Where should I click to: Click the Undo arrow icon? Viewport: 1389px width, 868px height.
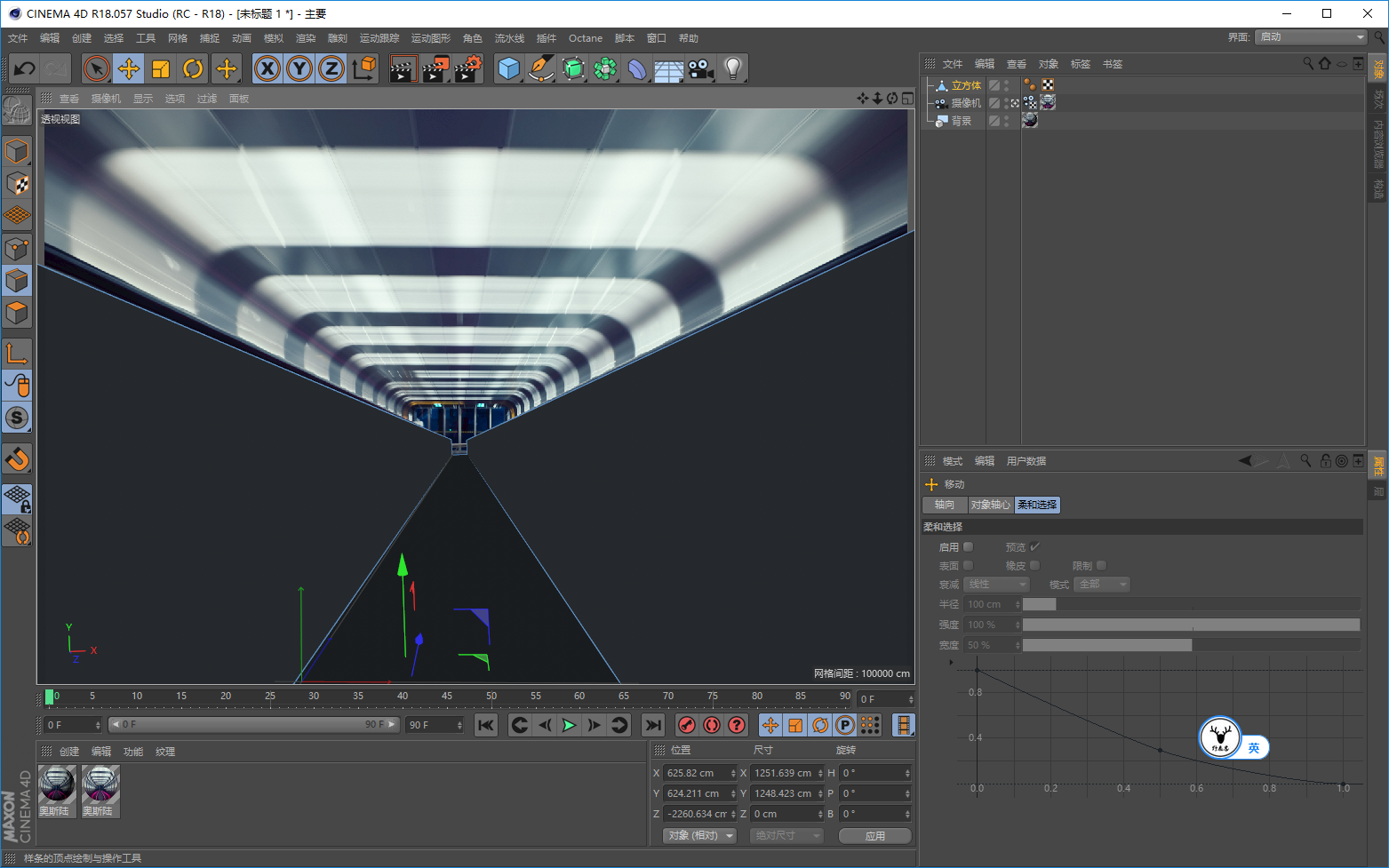tap(25, 68)
